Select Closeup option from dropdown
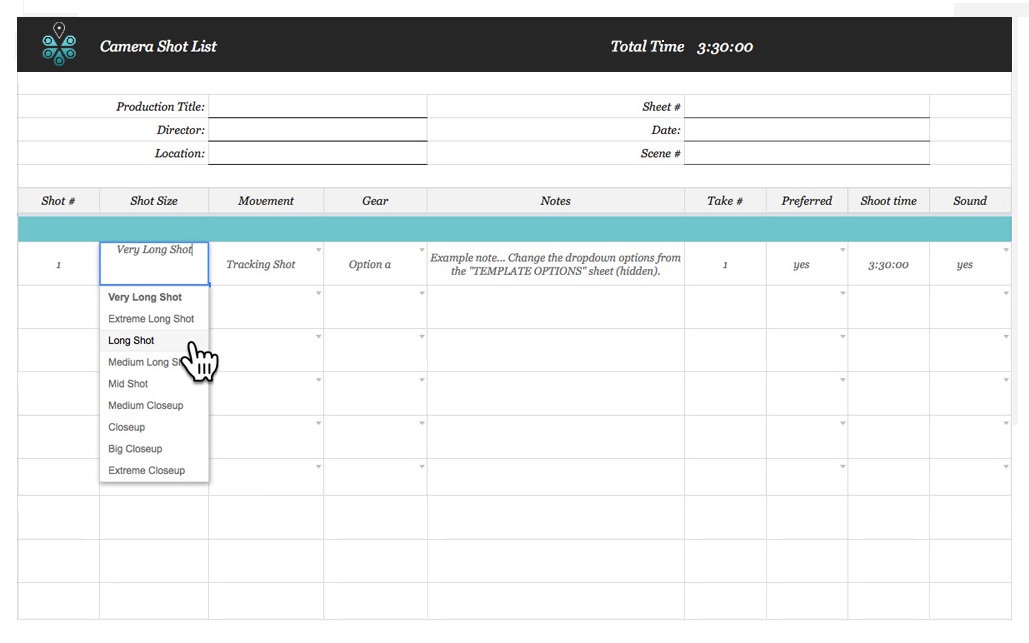Image resolution: width=1029 pixels, height=643 pixels. (127, 427)
